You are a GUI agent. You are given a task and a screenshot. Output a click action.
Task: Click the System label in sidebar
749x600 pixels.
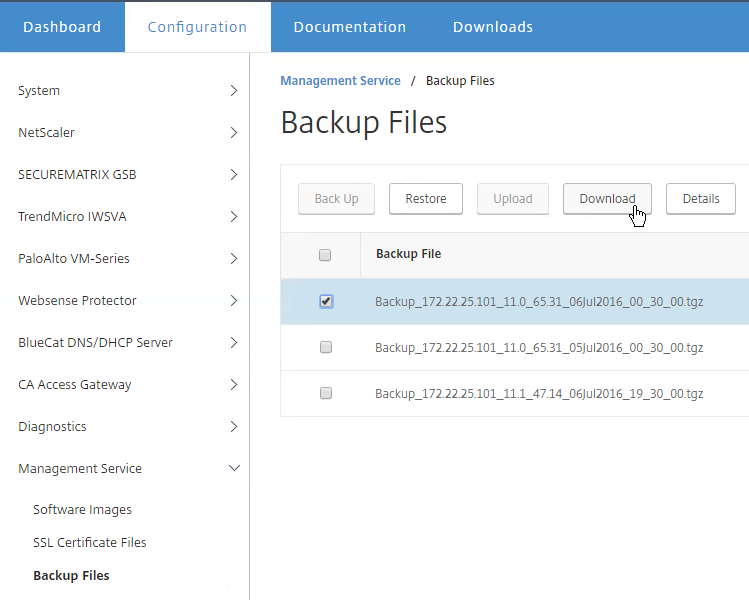click(x=39, y=91)
